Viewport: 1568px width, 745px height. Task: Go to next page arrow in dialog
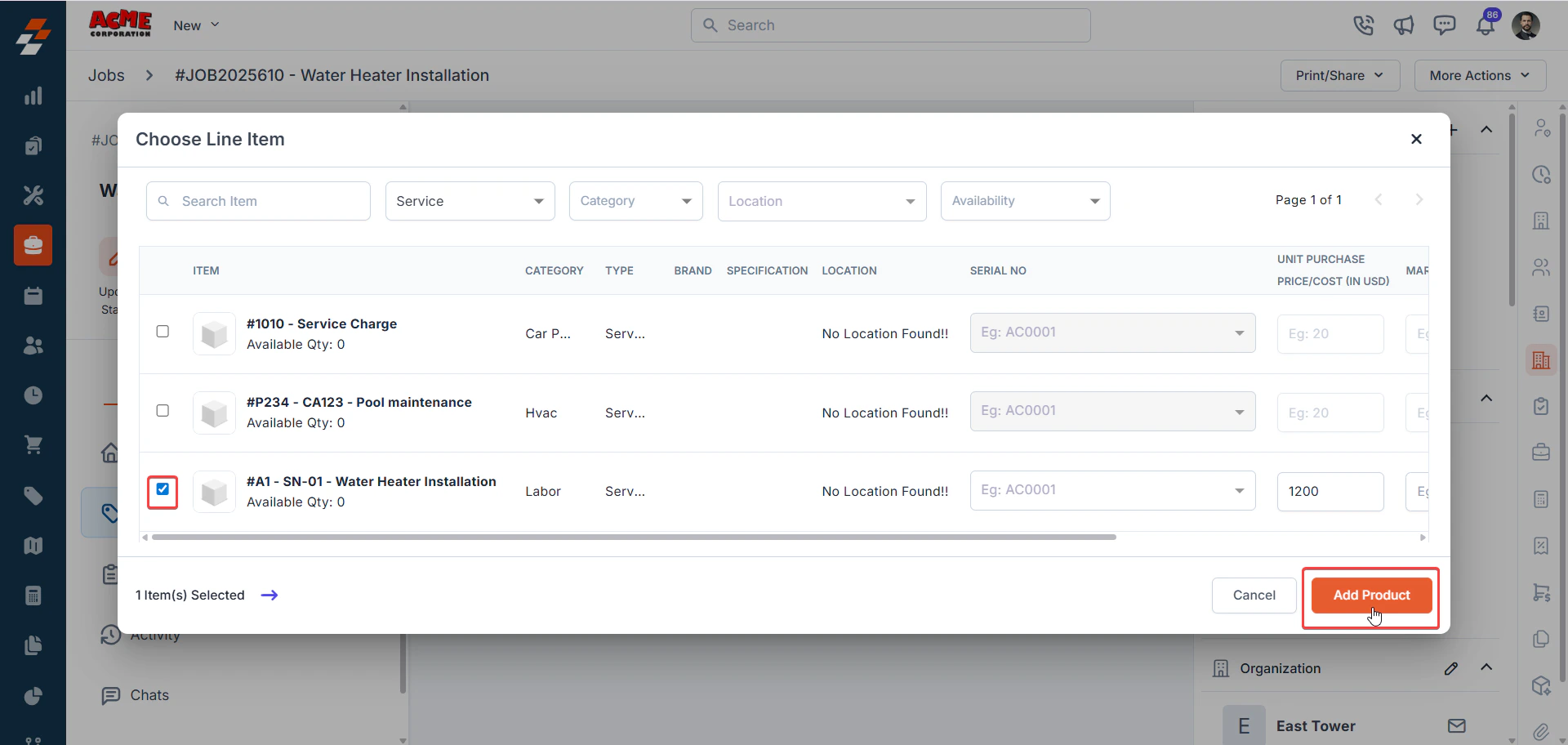(1419, 200)
